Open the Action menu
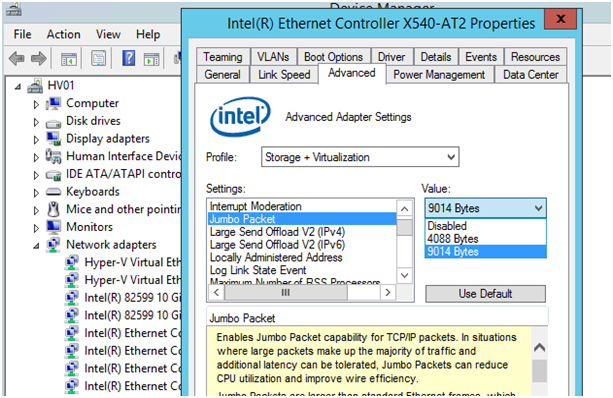The width and height of the screenshot is (613, 398). pyautogui.click(x=63, y=34)
